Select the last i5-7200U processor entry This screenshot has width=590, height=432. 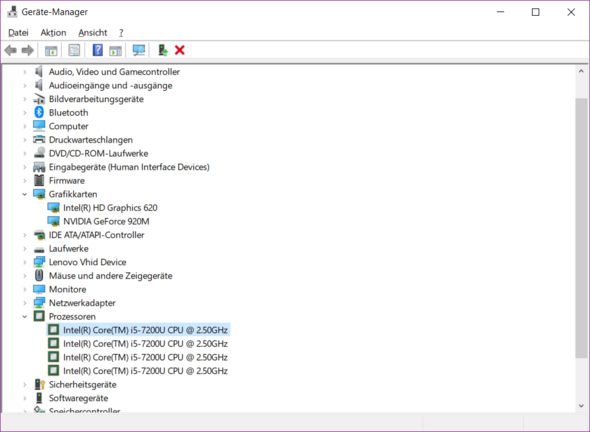[x=145, y=371]
